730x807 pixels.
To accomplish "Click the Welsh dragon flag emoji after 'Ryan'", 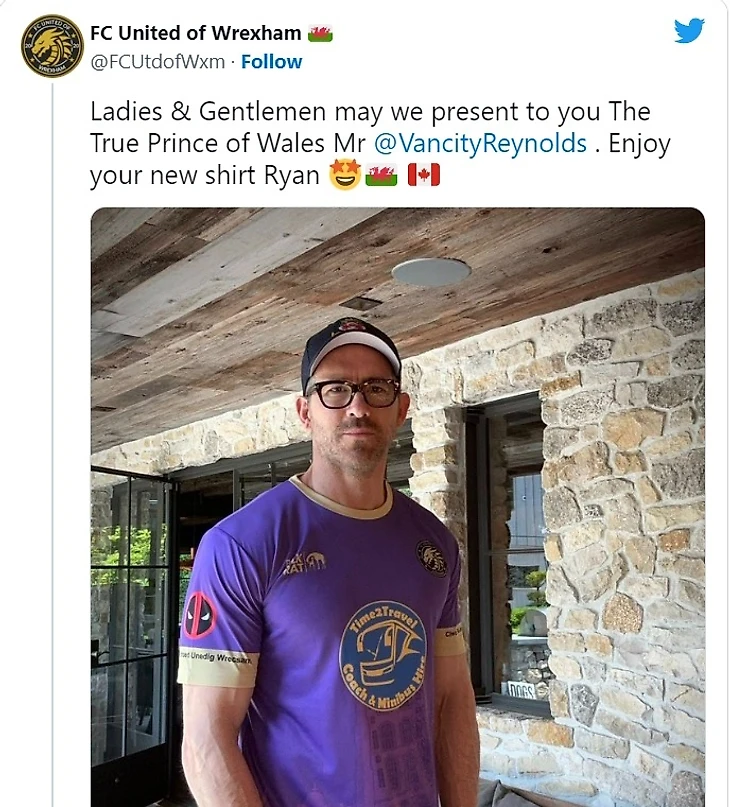I will [x=381, y=176].
